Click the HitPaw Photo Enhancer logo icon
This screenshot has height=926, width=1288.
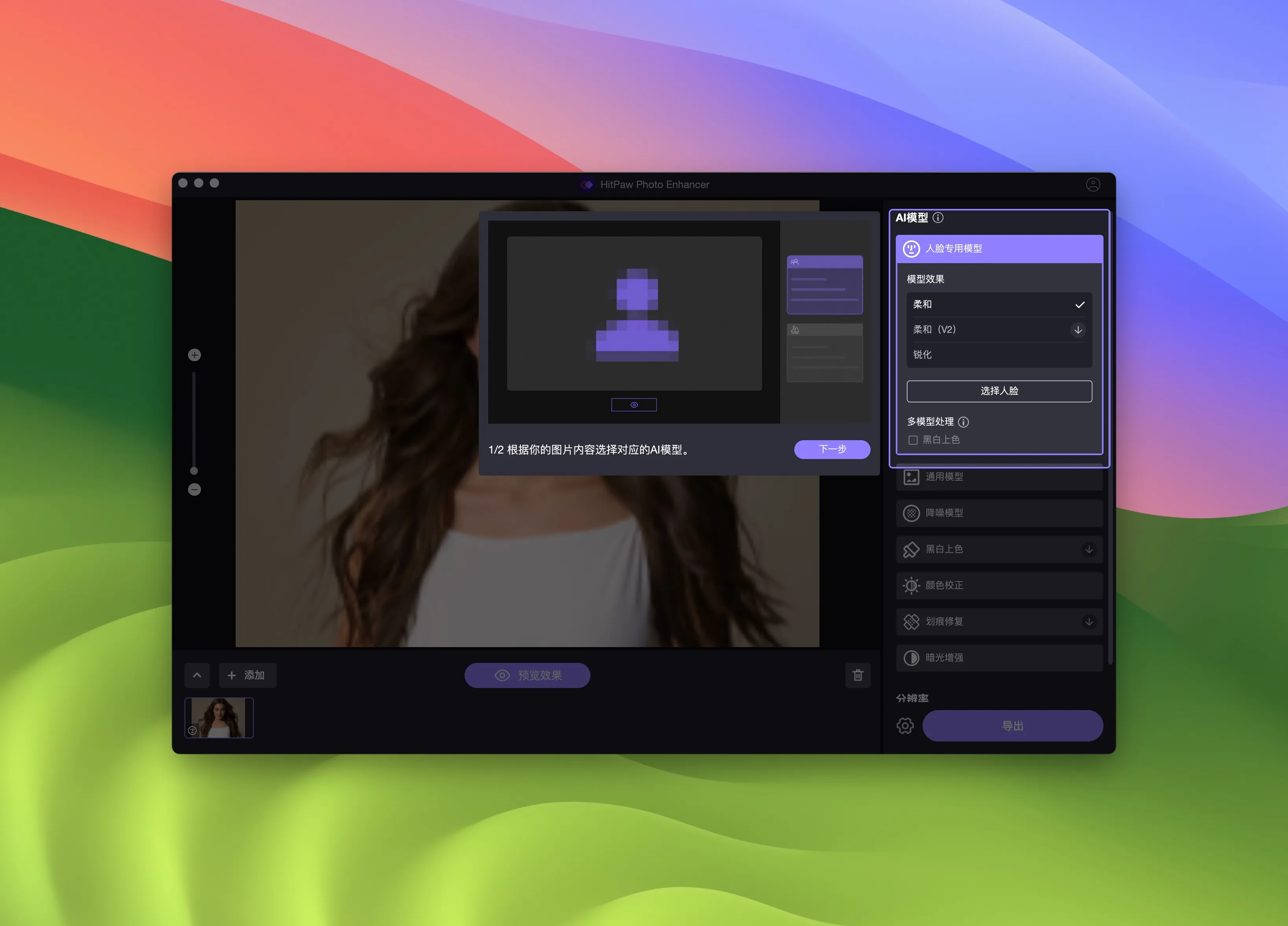click(587, 184)
